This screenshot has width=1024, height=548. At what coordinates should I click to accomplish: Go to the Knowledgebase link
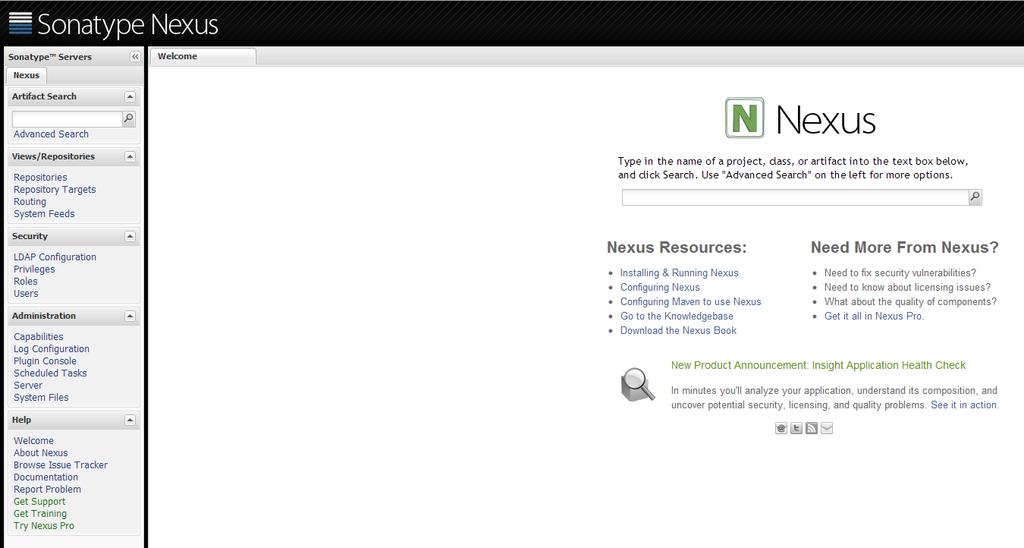[677, 316]
